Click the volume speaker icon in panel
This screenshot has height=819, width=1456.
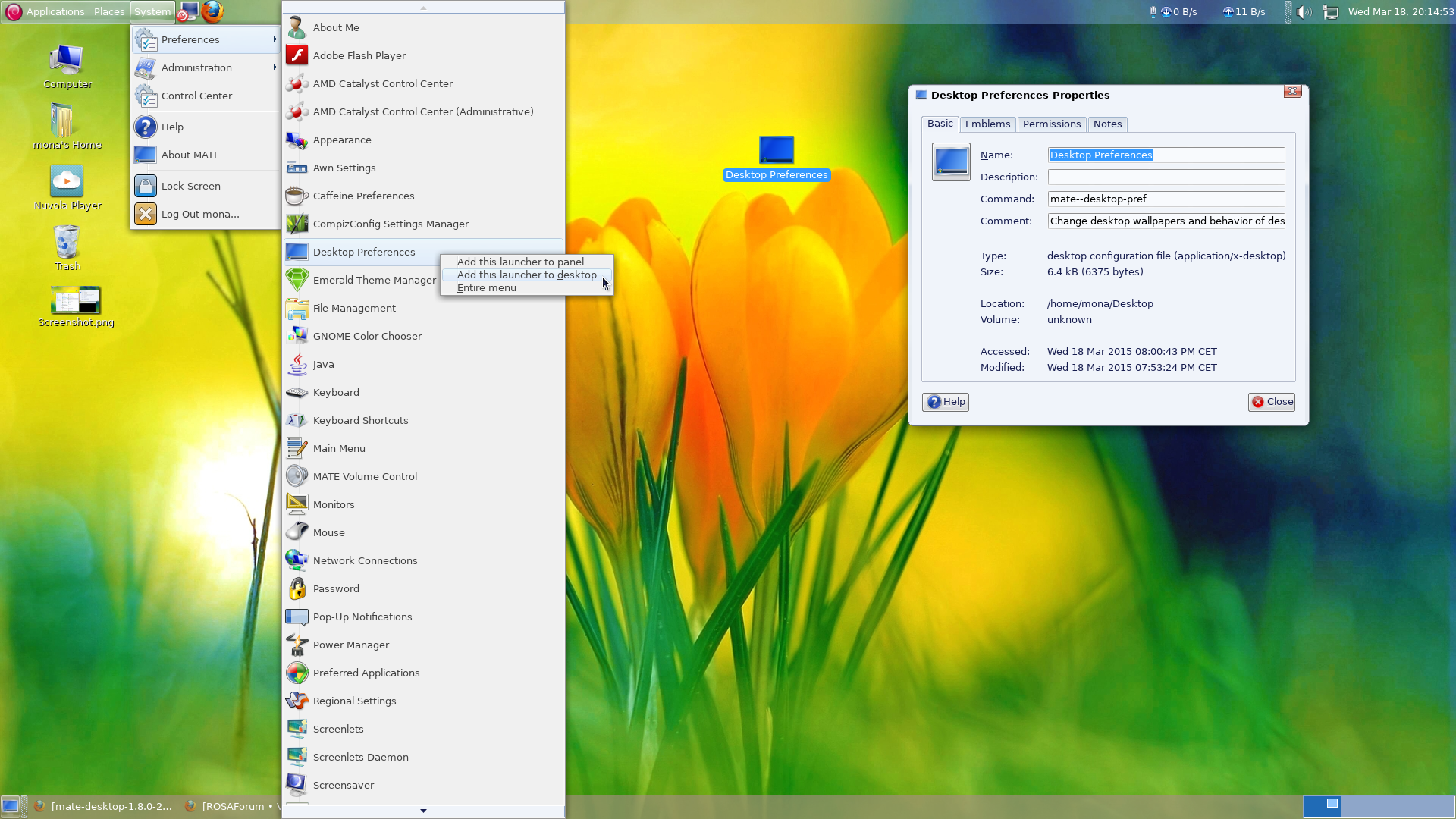[1304, 12]
